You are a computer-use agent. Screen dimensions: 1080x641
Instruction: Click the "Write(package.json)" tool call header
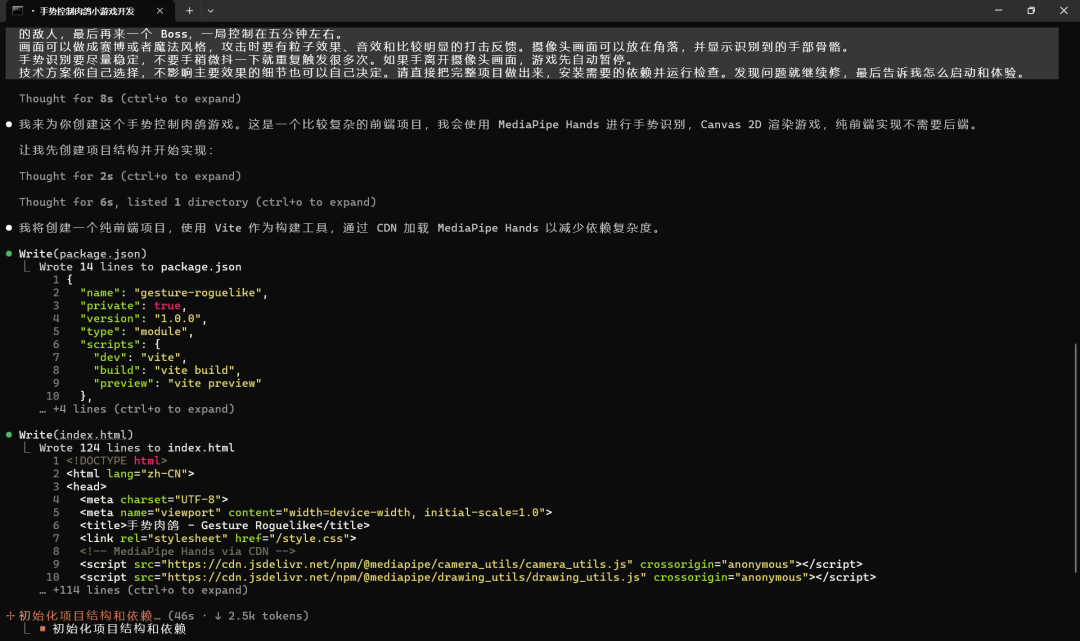[x=83, y=254]
